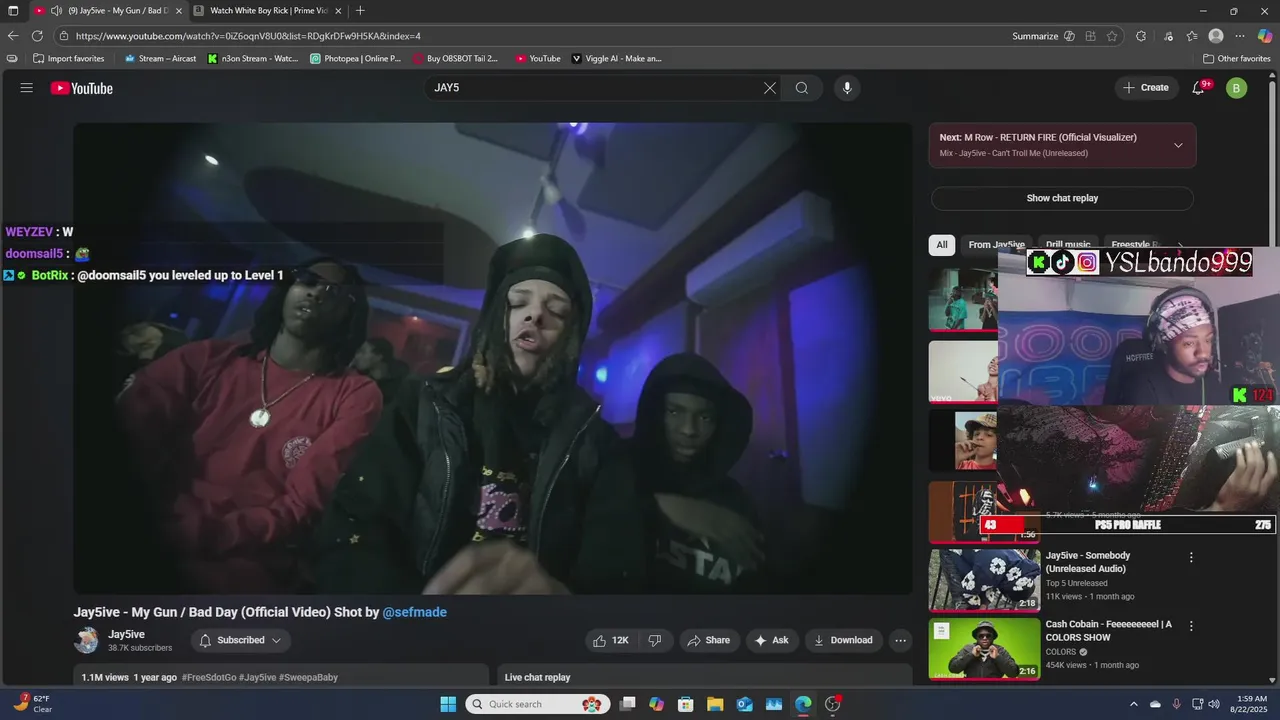This screenshot has height=720, width=1280.
Task: Select the All filter chip
Action: tap(942, 245)
